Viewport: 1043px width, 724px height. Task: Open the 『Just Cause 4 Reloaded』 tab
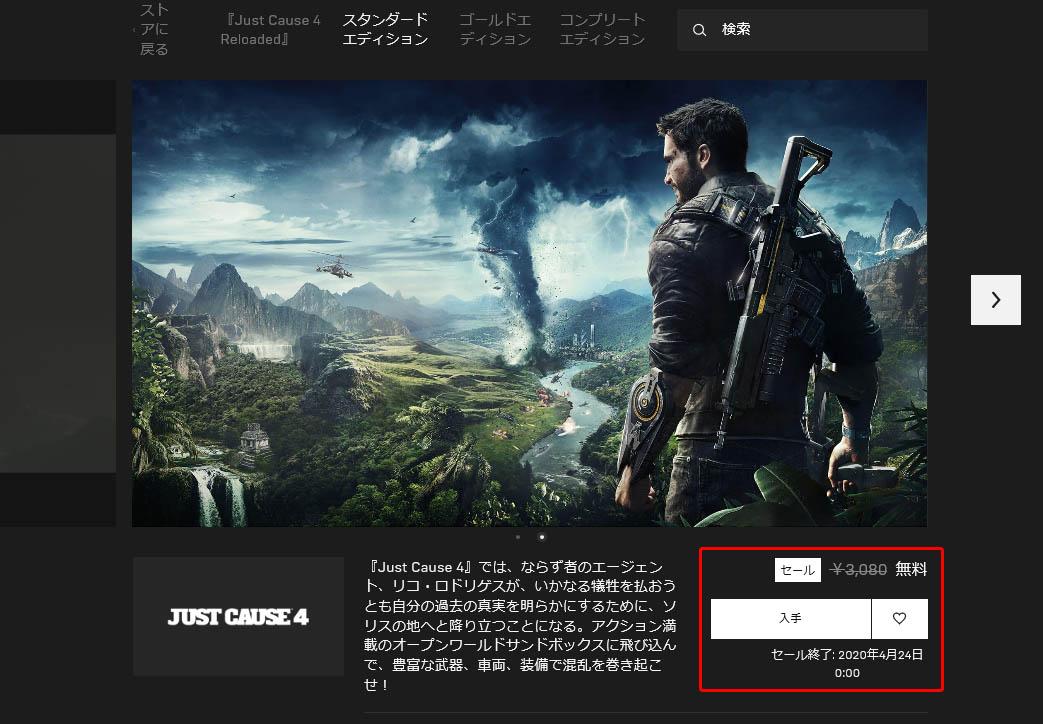tap(271, 29)
